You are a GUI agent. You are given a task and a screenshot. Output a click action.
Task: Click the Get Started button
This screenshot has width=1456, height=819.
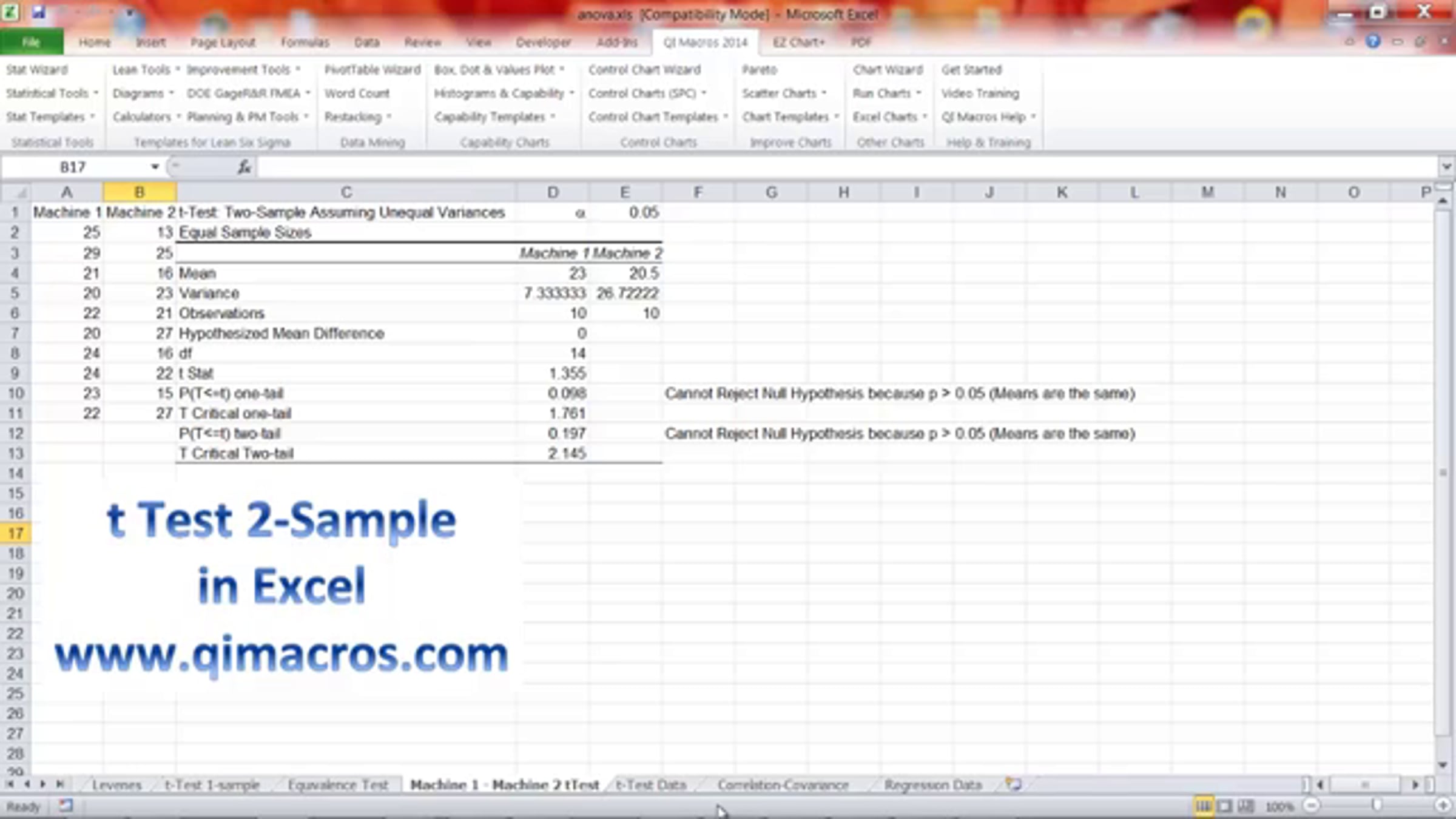coord(971,70)
